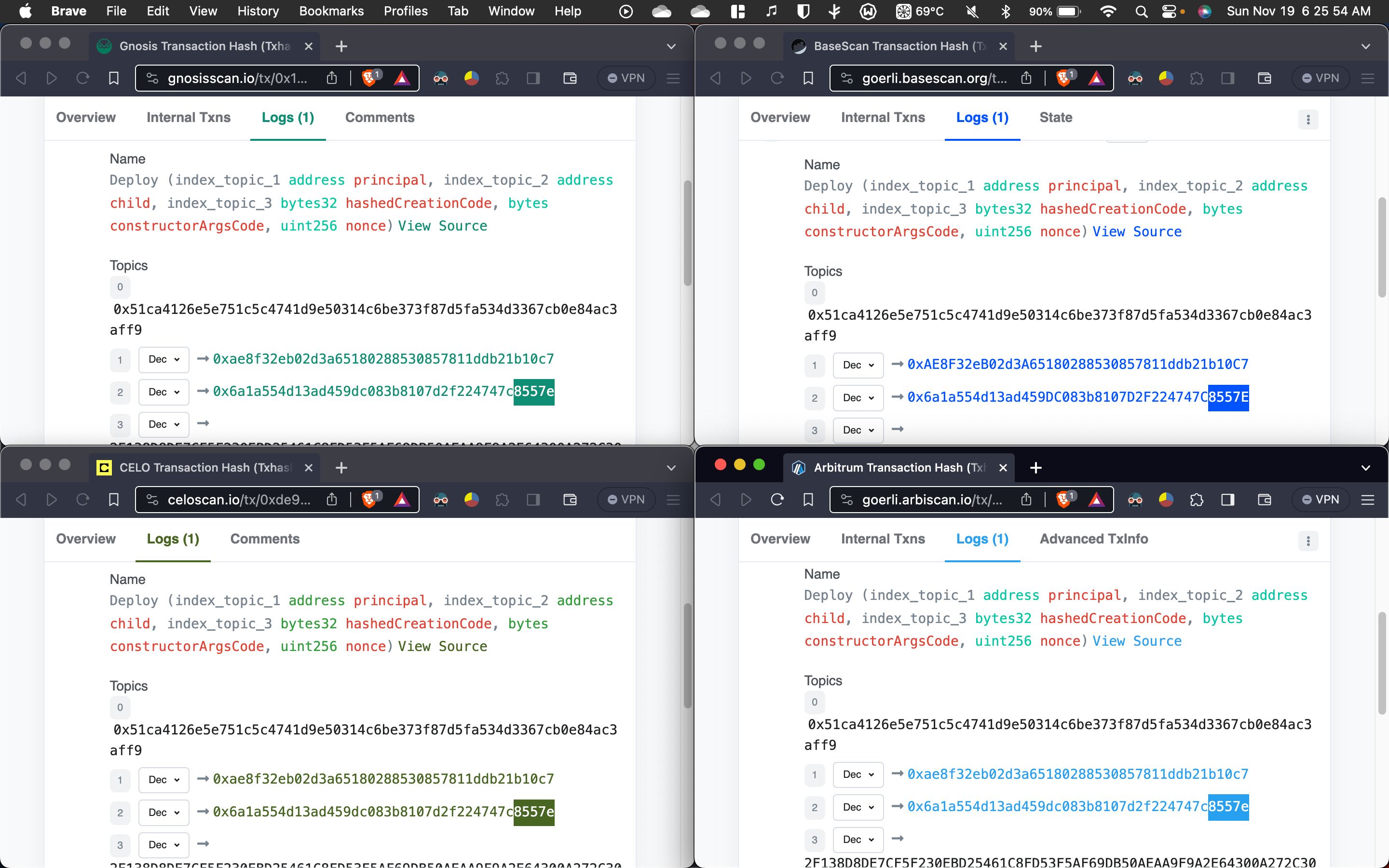
Task: Open a new tab in BaseScan window
Action: (1036, 46)
